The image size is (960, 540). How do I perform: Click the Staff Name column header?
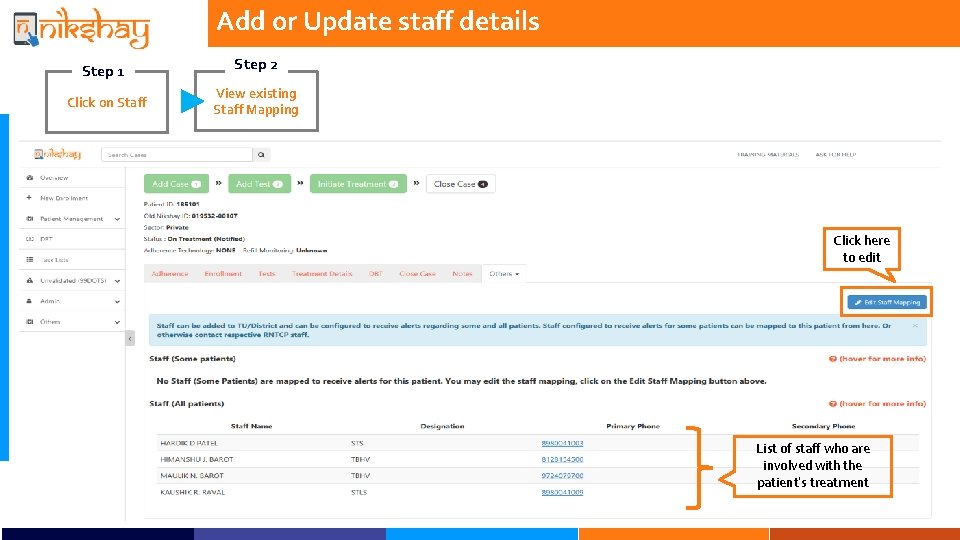tap(252, 426)
